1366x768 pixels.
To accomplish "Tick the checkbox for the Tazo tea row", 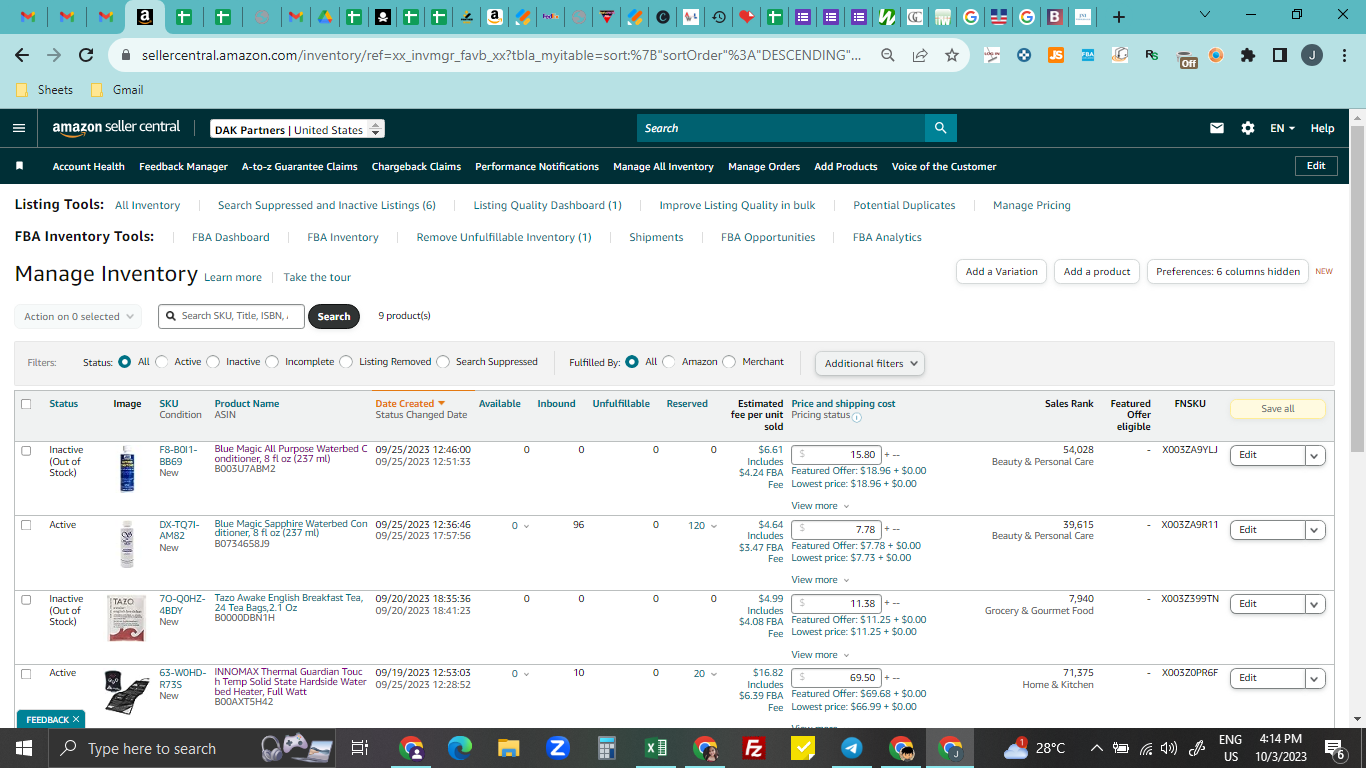I will click(26, 599).
